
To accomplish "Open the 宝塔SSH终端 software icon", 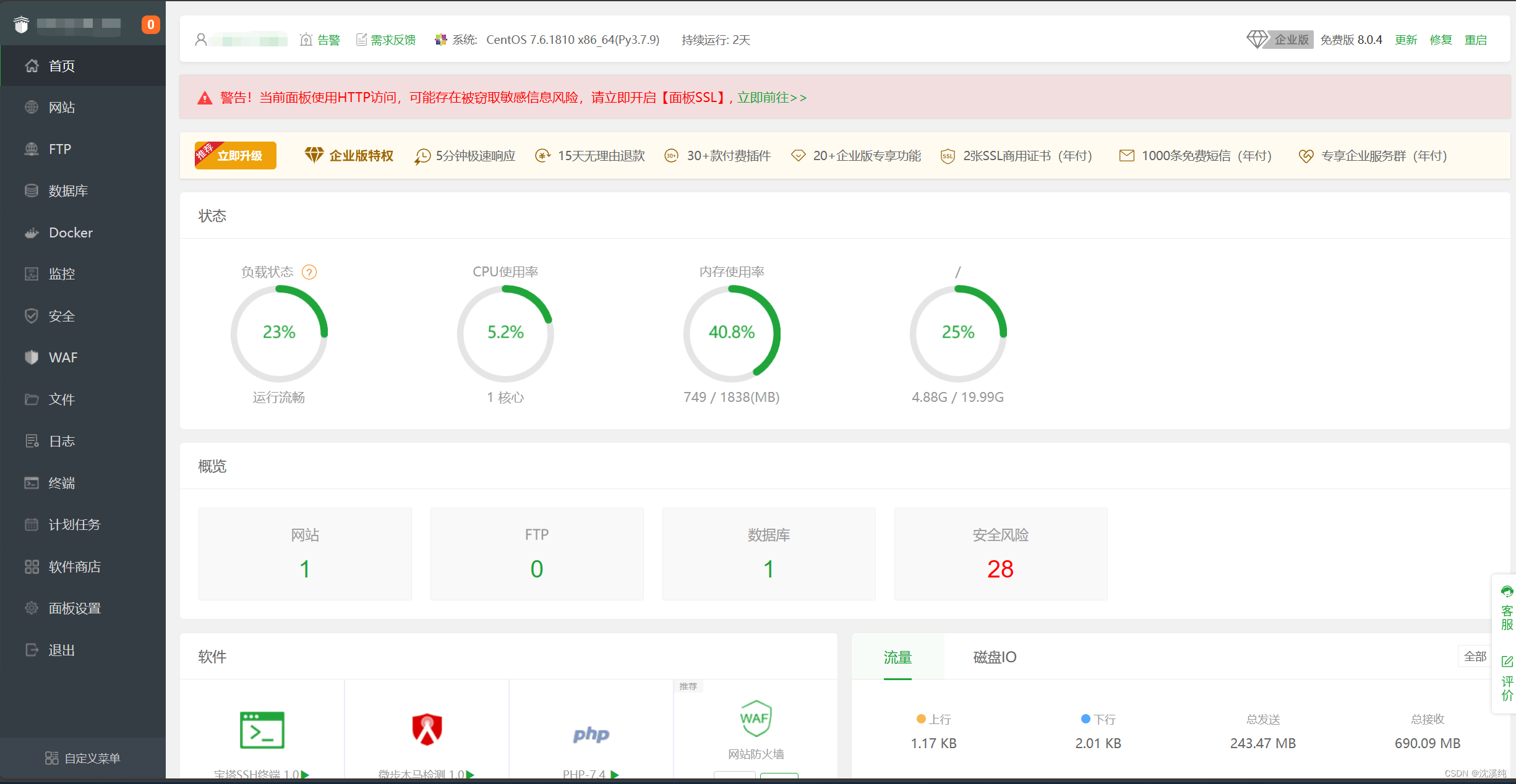I will pyautogui.click(x=262, y=730).
